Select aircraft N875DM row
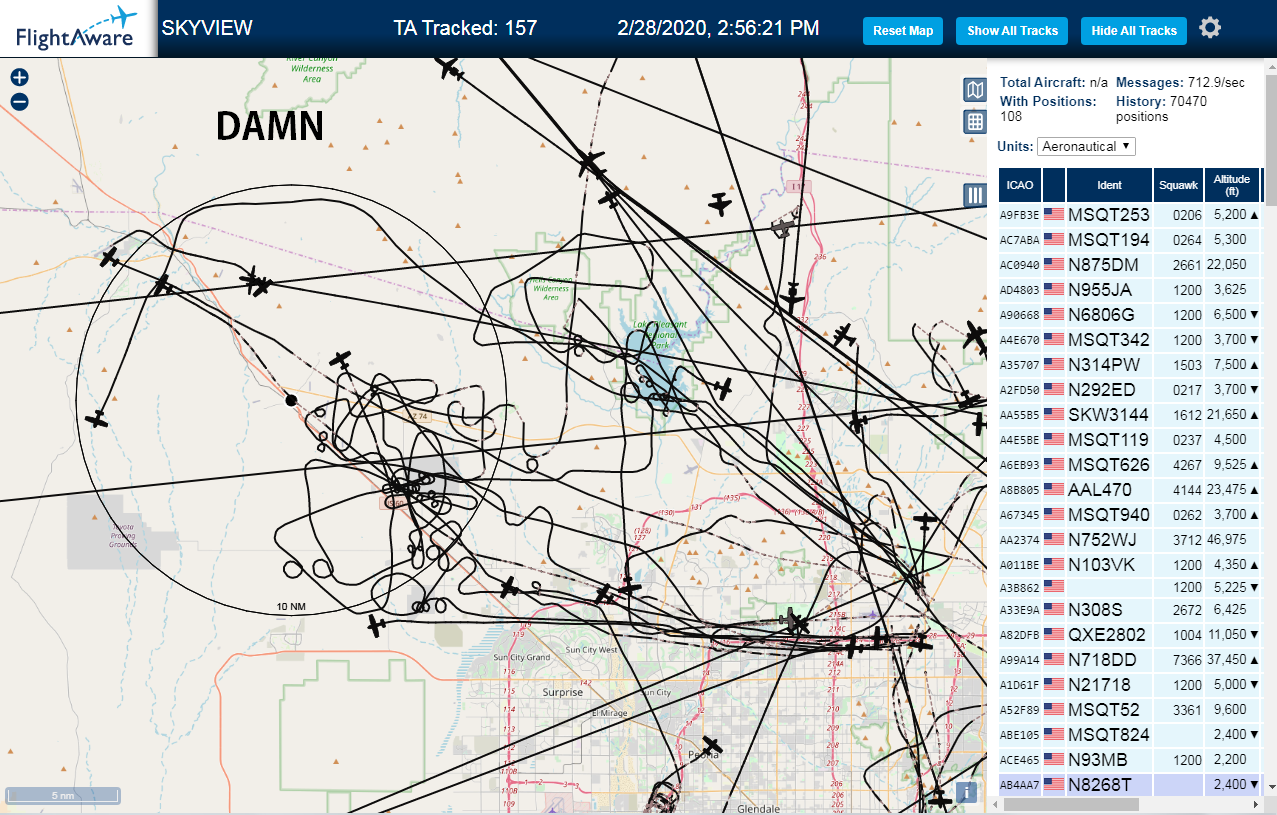The height and width of the screenshot is (815, 1277). tap(1130, 264)
